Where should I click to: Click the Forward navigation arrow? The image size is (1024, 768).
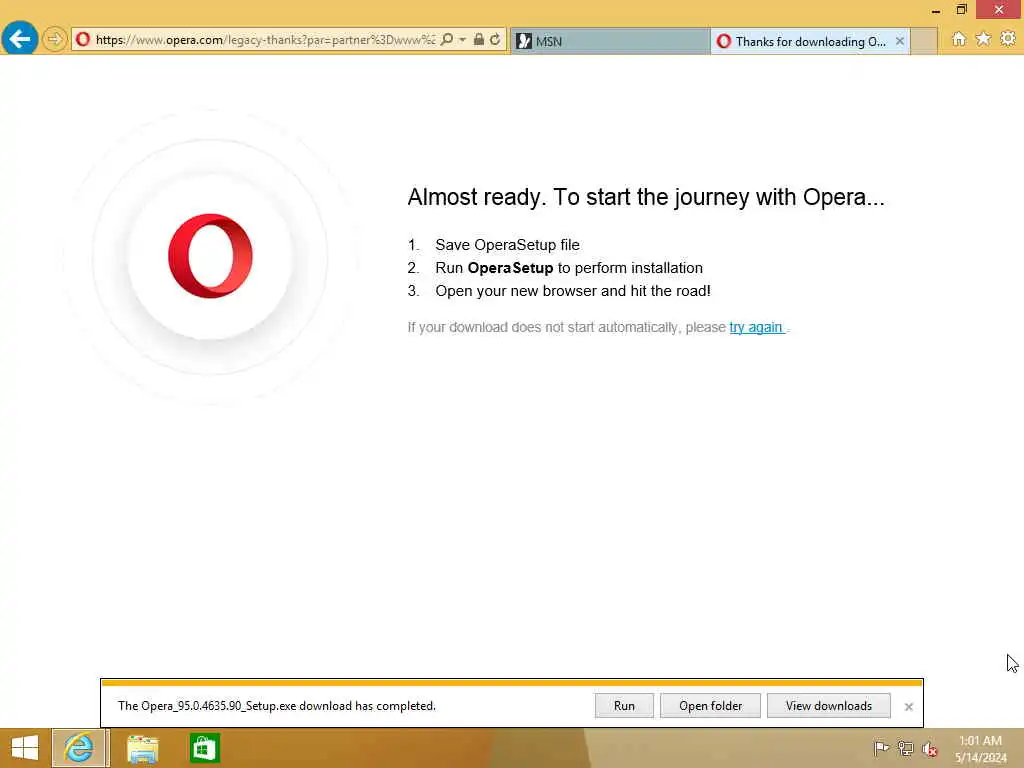coord(55,40)
